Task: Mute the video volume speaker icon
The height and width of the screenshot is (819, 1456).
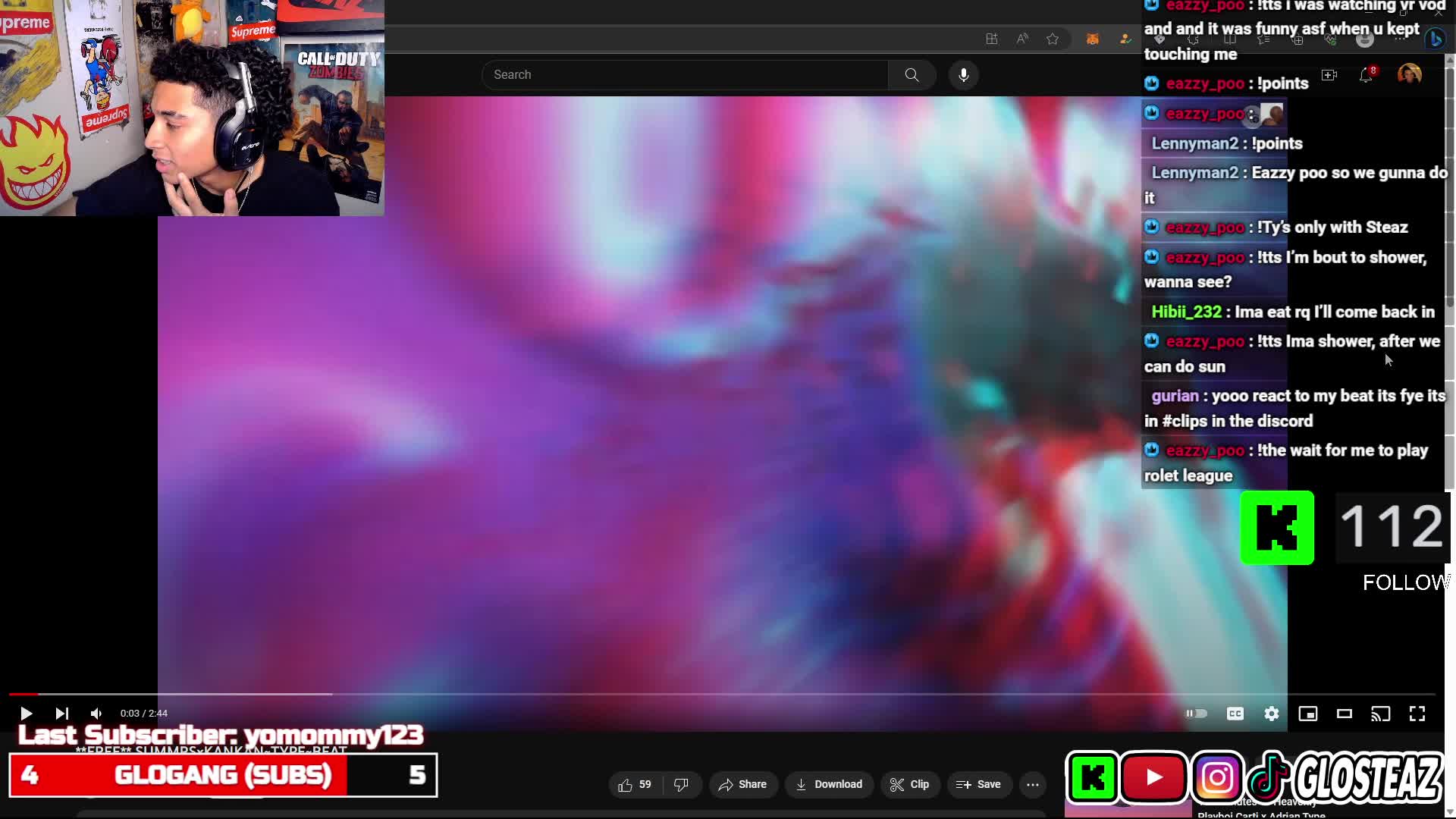Action: click(96, 714)
